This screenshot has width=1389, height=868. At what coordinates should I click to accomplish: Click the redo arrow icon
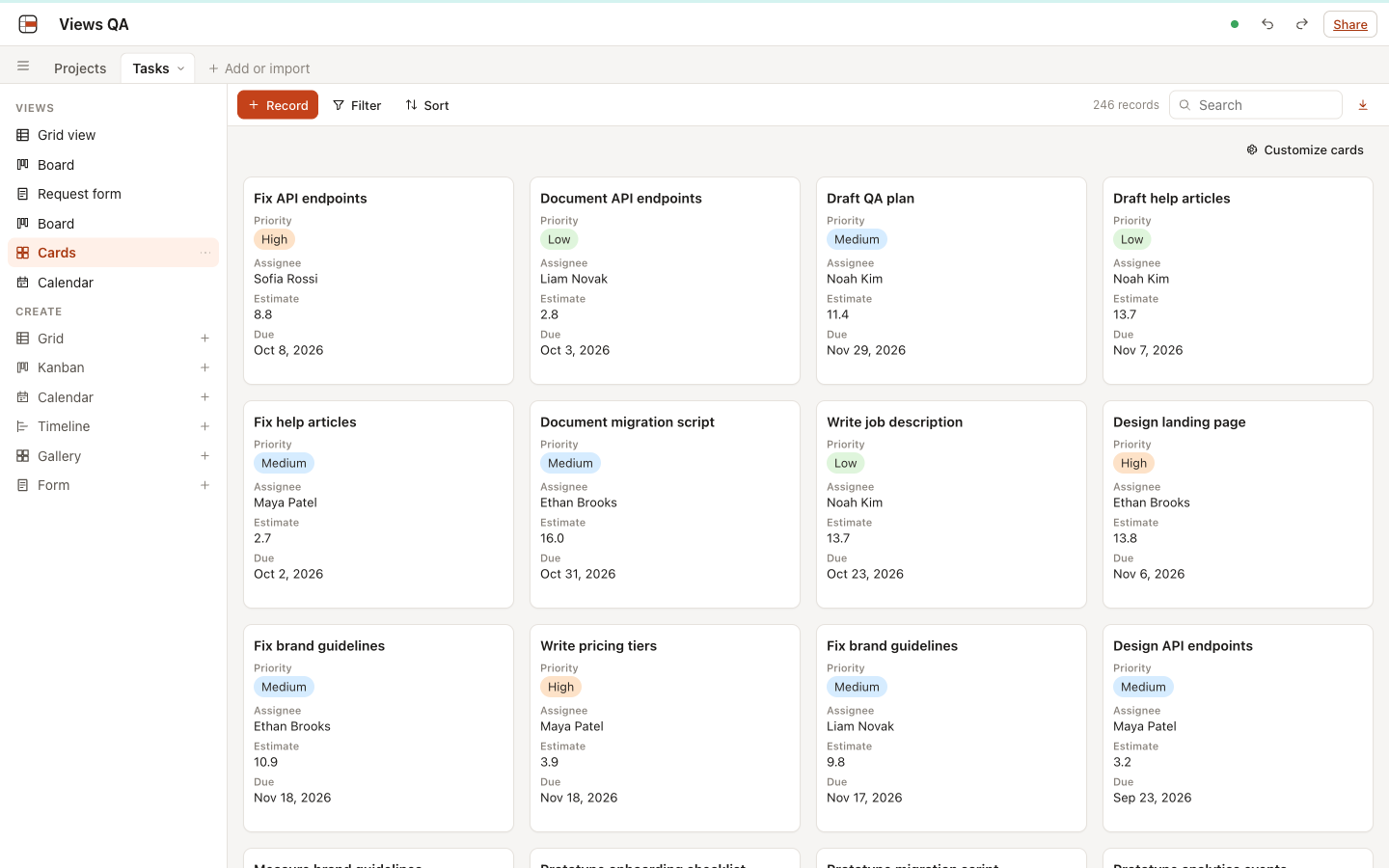(x=1301, y=24)
